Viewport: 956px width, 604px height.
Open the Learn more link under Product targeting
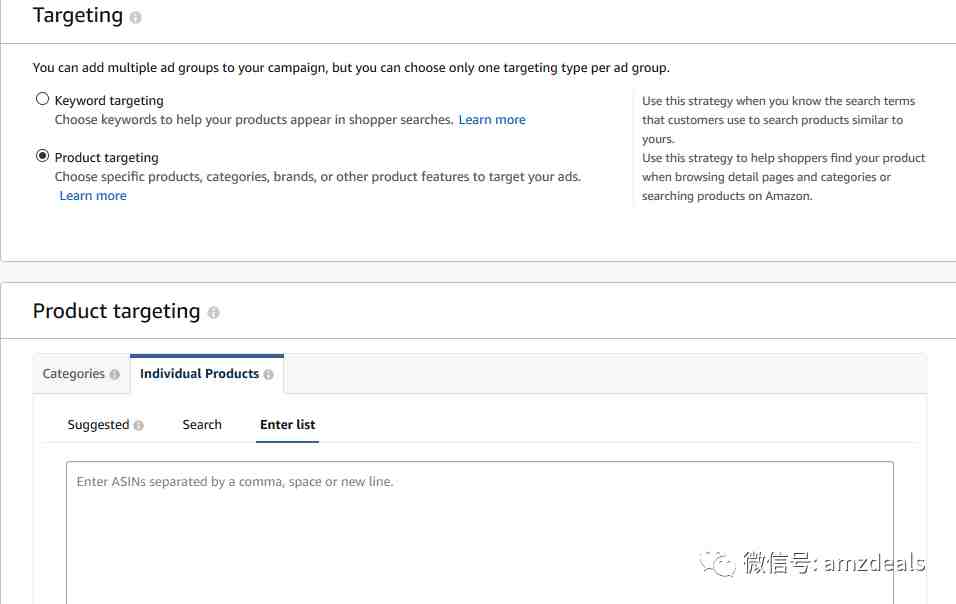point(93,196)
